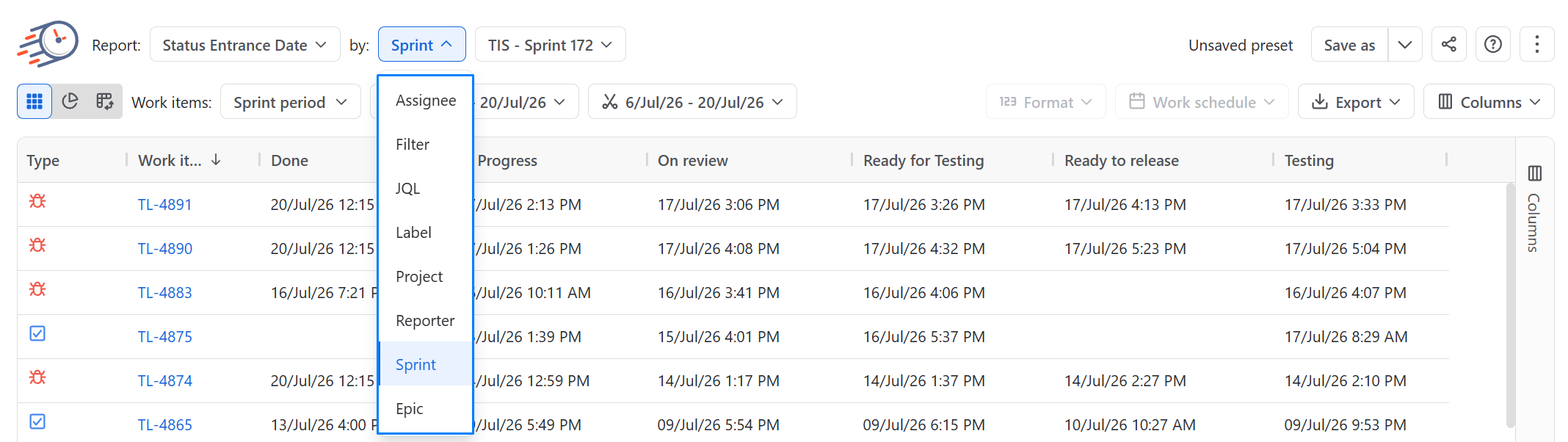The height and width of the screenshot is (442, 1568).
Task: Expand the Status Entrance Date report dropdown
Action: (245, 45)
